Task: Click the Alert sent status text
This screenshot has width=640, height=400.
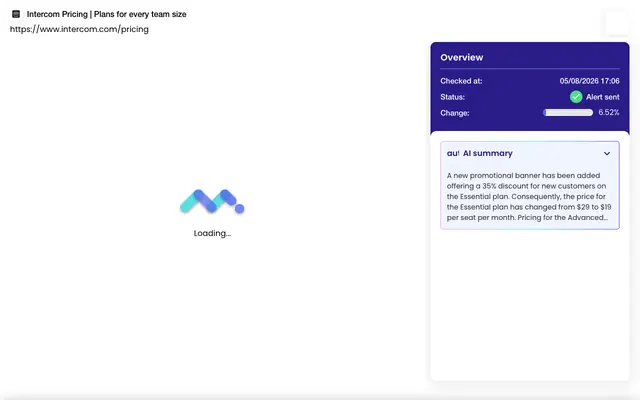Action: 602,97
